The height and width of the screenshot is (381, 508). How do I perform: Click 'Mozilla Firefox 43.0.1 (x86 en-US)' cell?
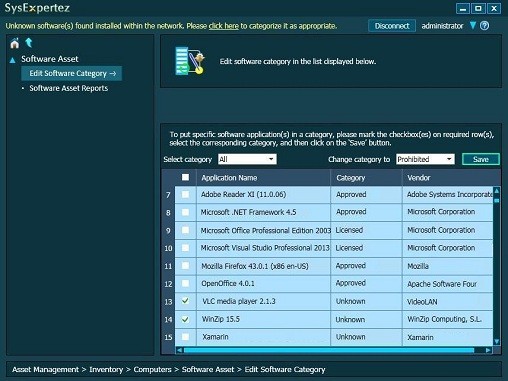tap(263, 266)
